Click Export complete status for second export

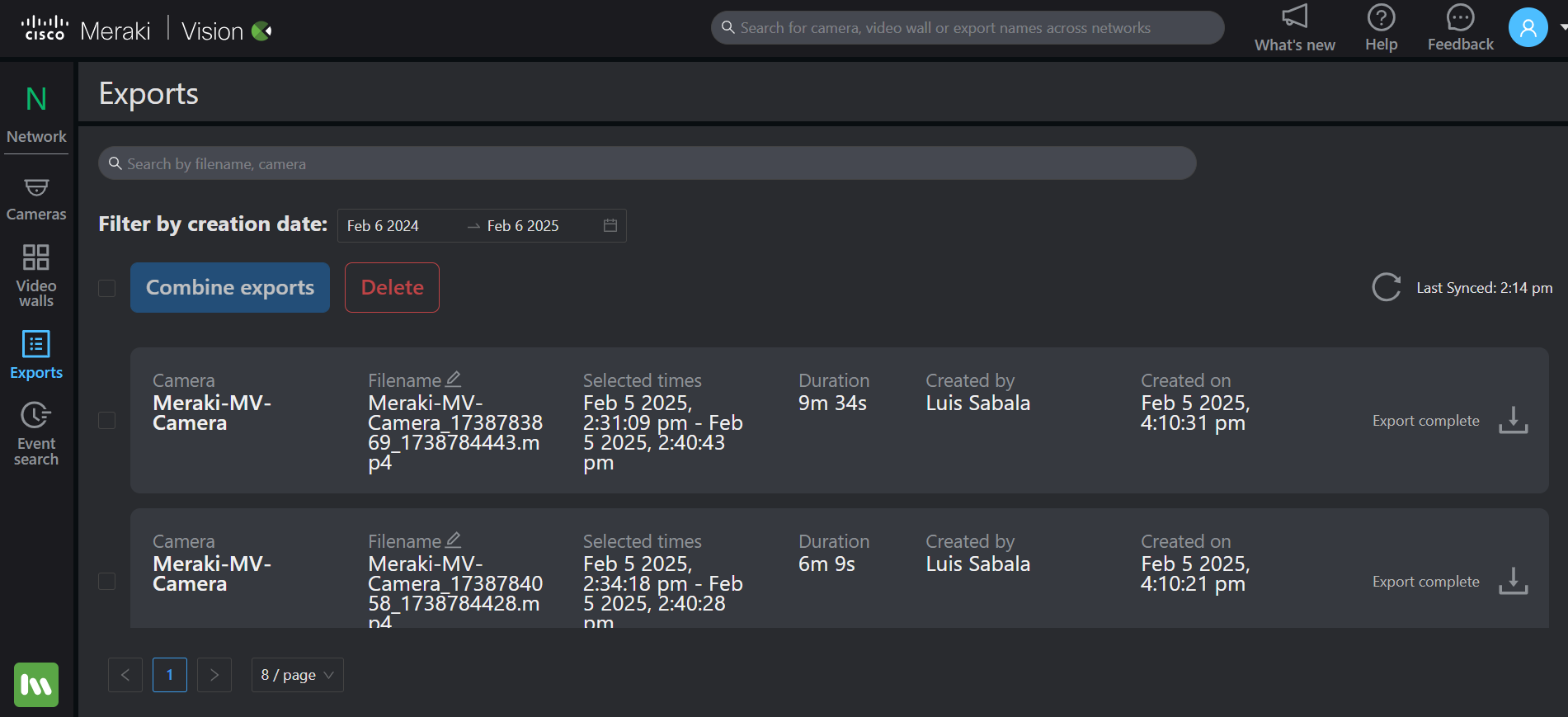click(1425, 581)
